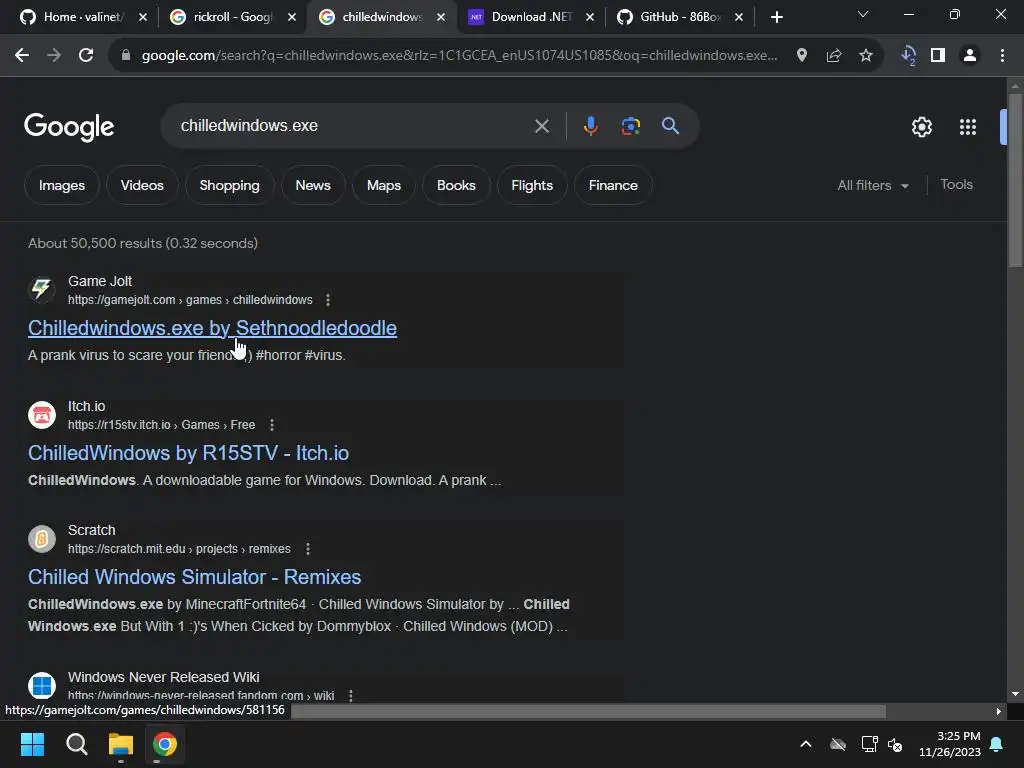The width and height of the screenshot is (1024, 768).
Task: Share this page icon
Action: (834, 56)
